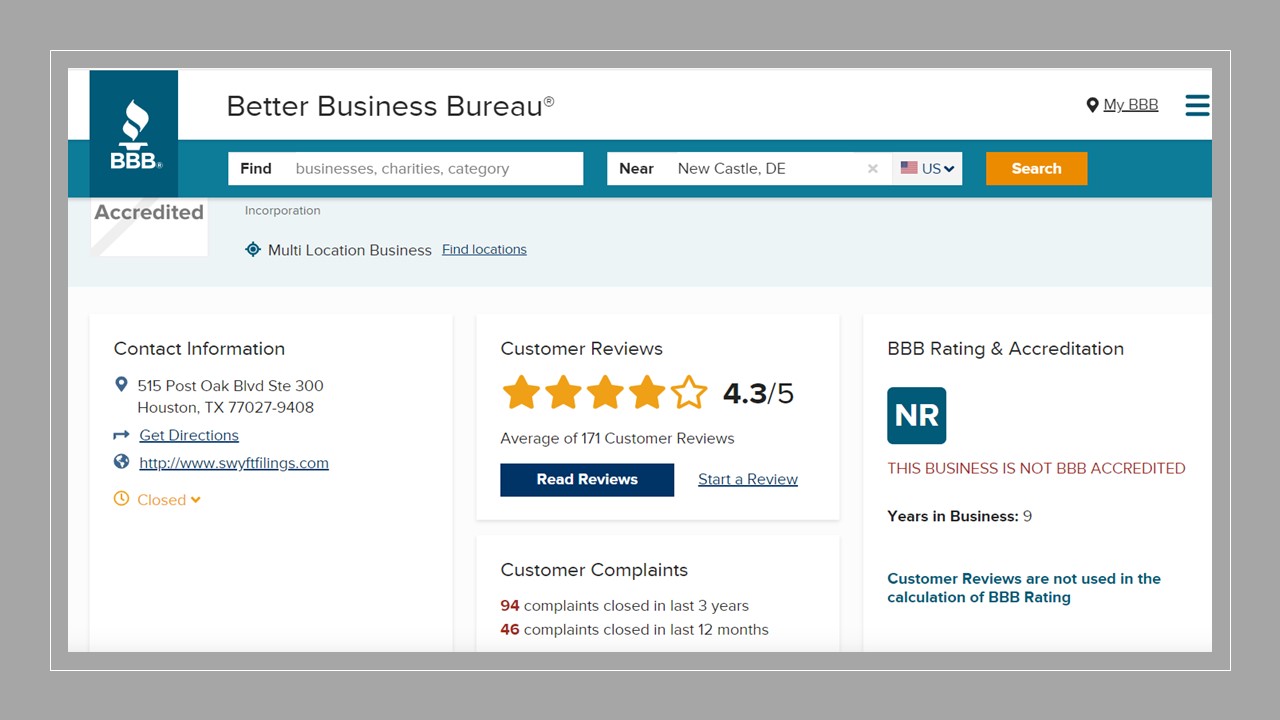
Task: Open Find locations link
Action: 484,250
